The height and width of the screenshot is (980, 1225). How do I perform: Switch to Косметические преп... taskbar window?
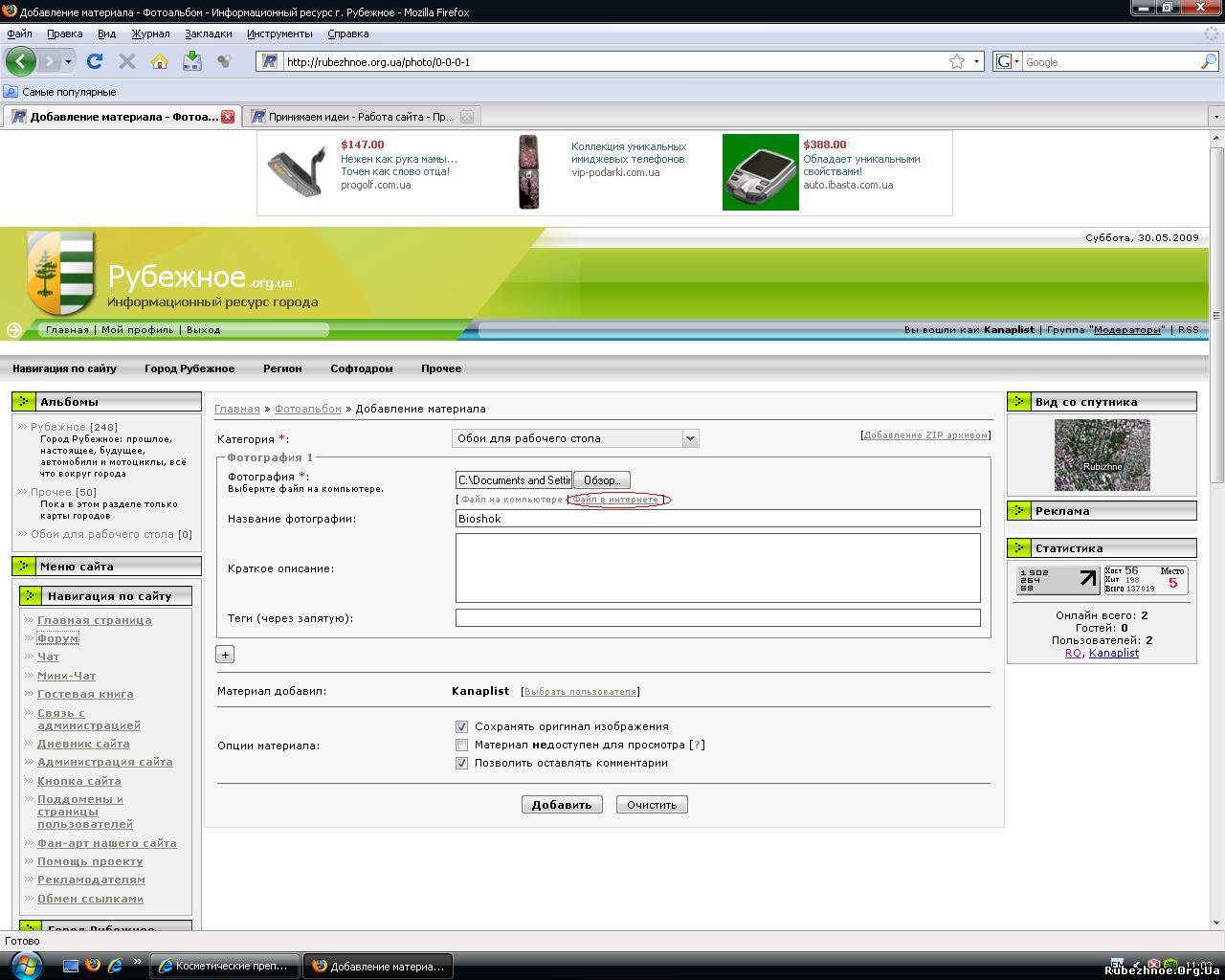pos(226,966)
